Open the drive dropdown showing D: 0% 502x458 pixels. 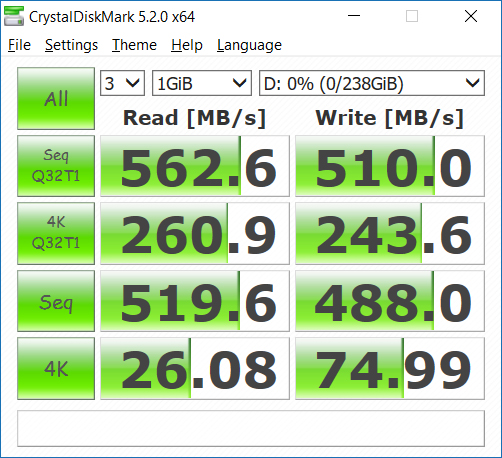pyautogui.click(x=372, y=83)
